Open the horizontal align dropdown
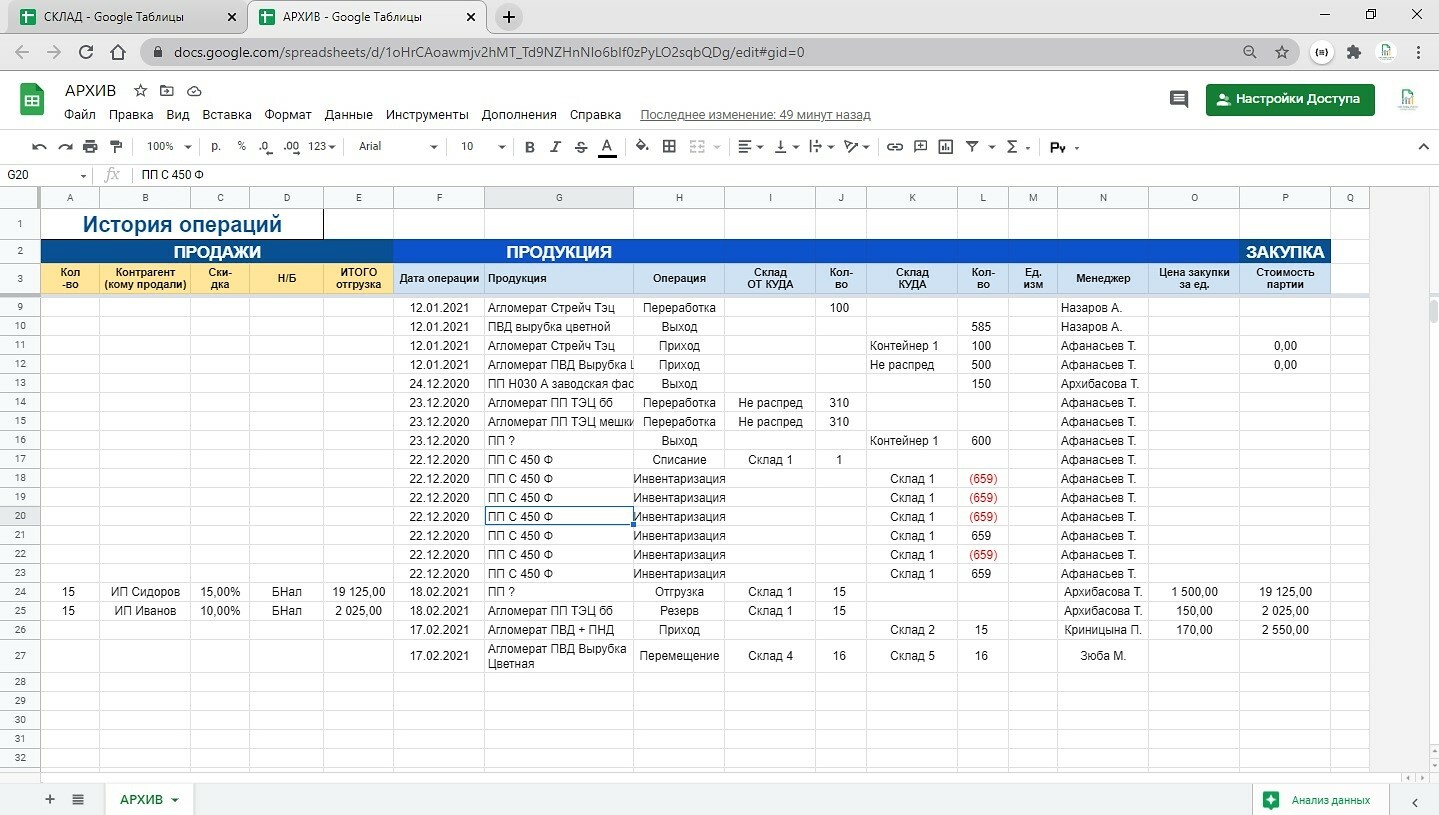This screenshot has width=1439, height=815. point(751,147)
